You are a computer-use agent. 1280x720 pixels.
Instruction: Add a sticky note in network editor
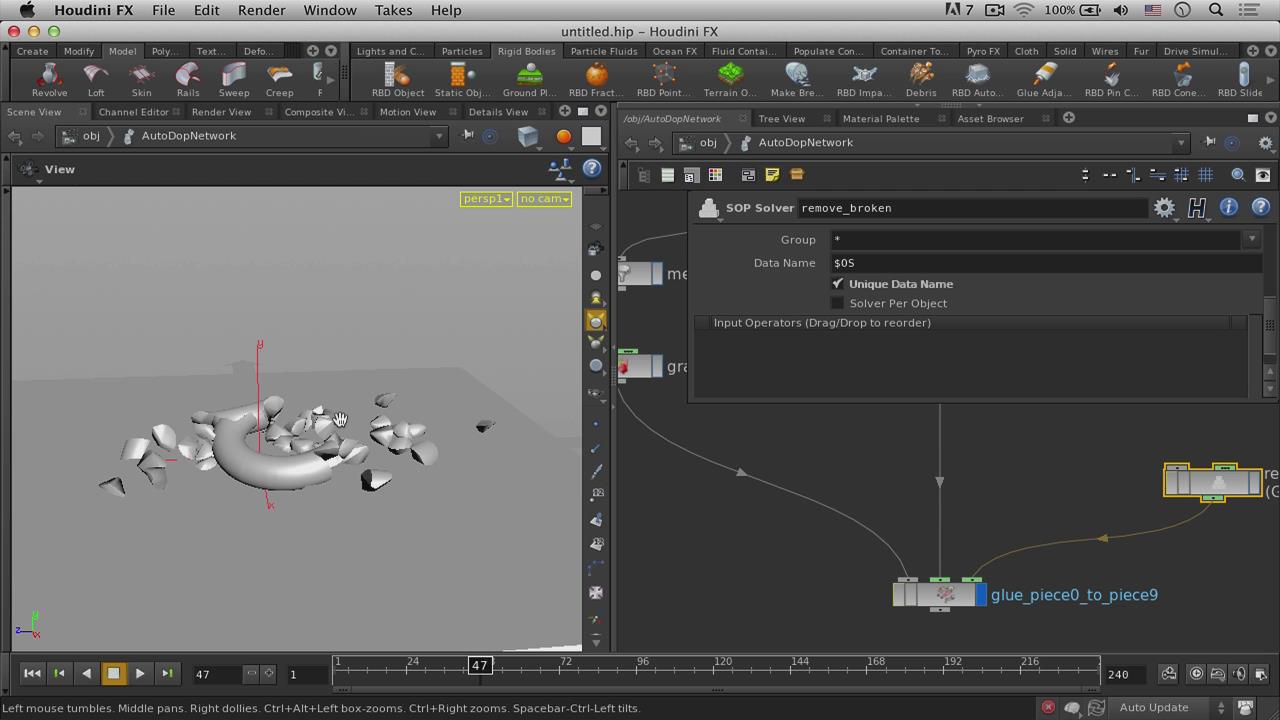point(772,175)
